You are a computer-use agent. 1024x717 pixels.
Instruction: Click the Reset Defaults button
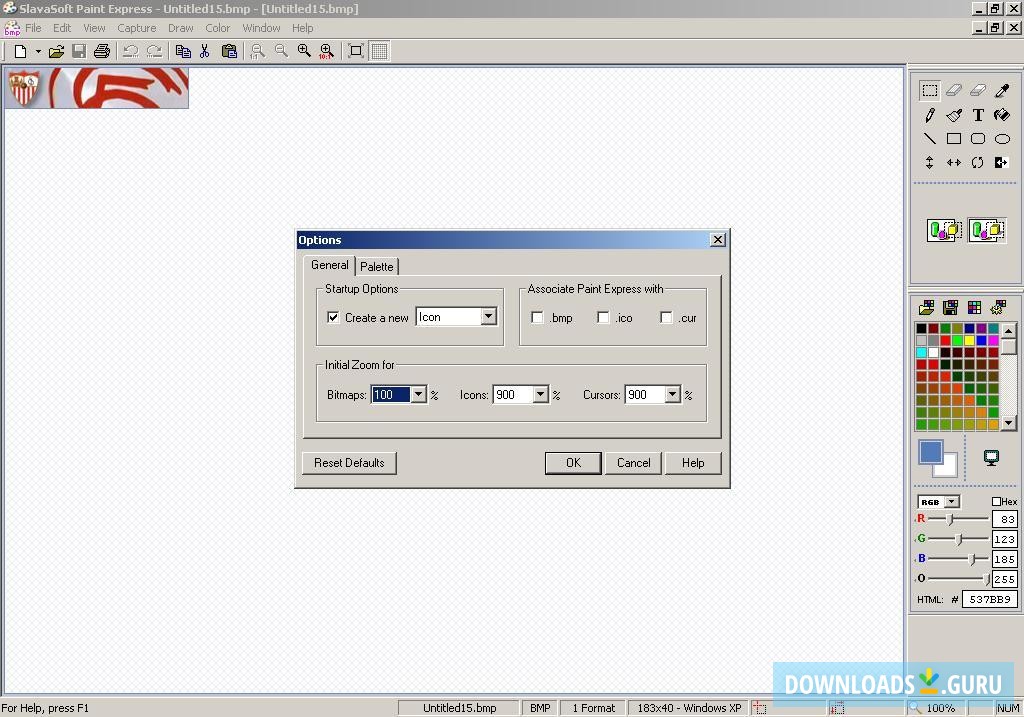pyautogui.click(x=349, y=462)
